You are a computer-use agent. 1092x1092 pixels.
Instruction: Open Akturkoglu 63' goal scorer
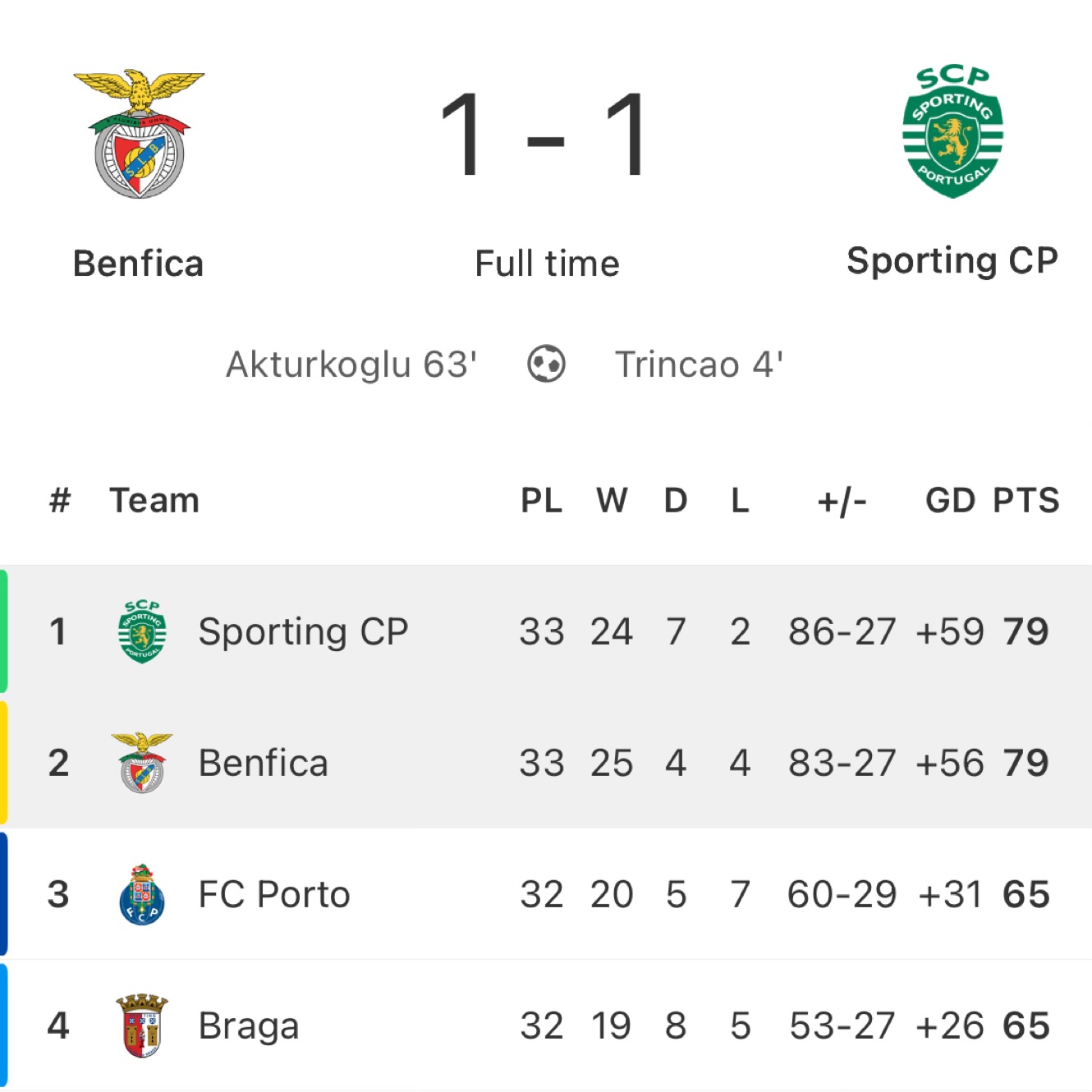(351, 365)
